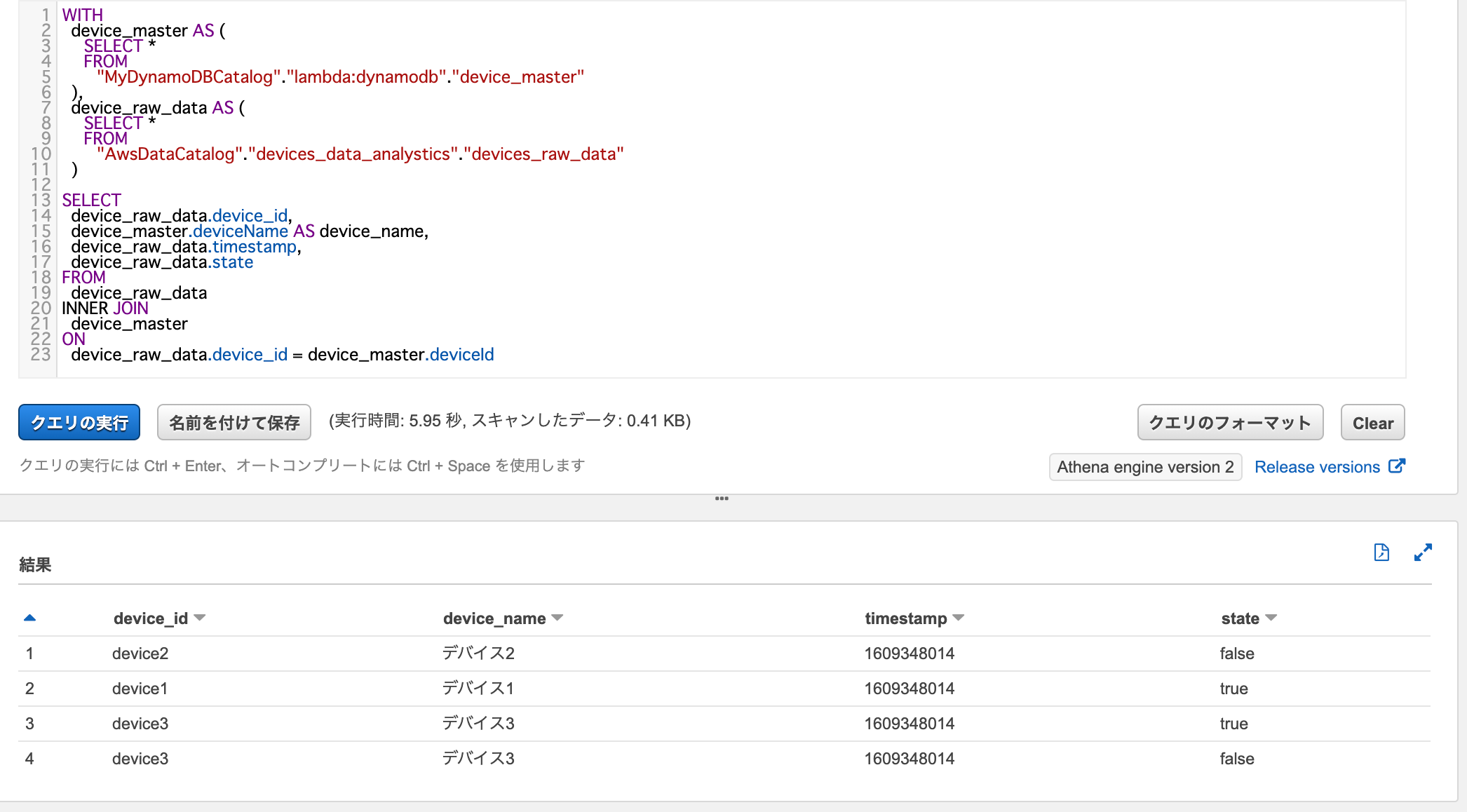Open state column sort dropdown
The width and height of the screenshot is (1467, 812).
click(x=1271, y=618)
